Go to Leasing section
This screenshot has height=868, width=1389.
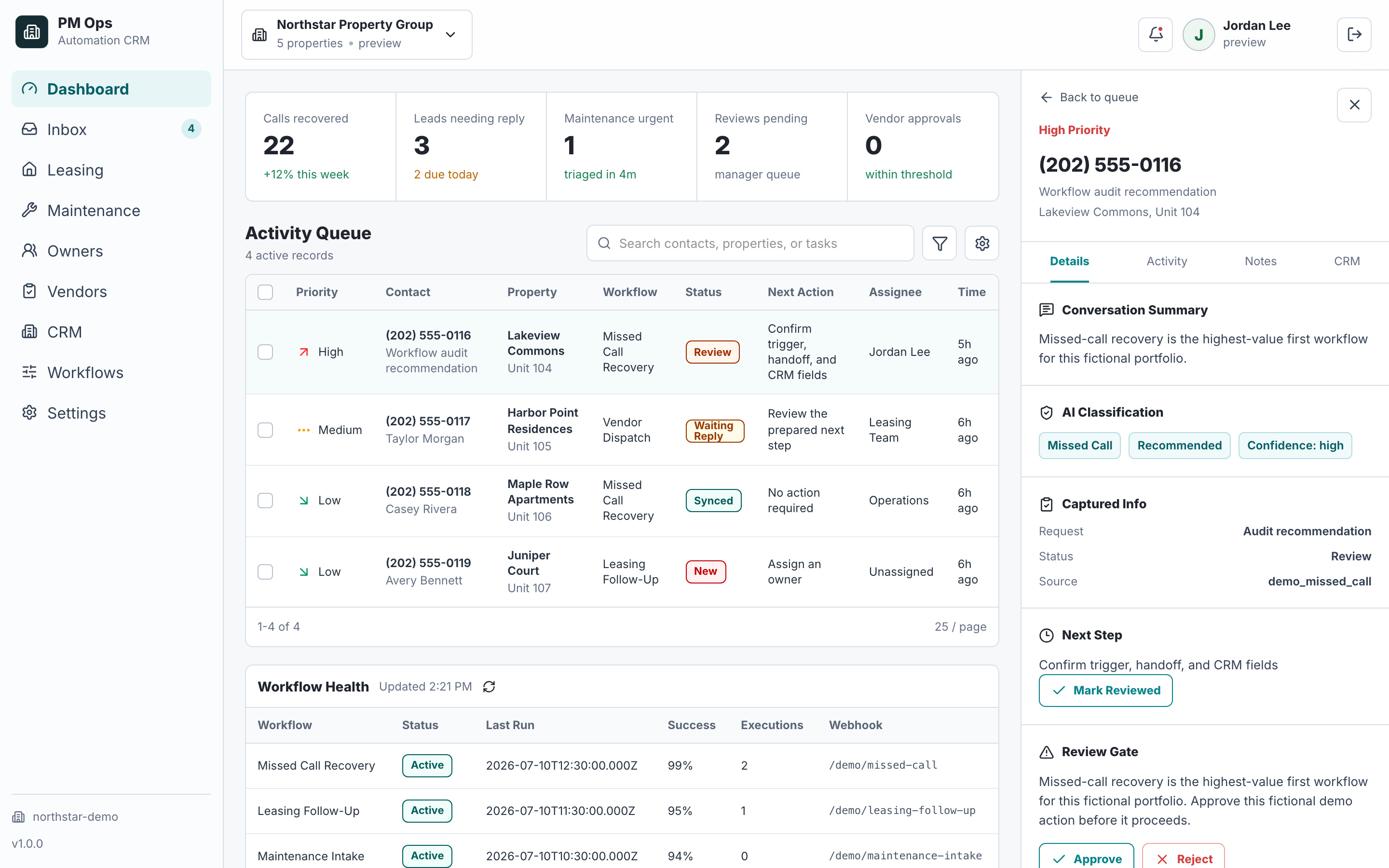pos(111,170)
